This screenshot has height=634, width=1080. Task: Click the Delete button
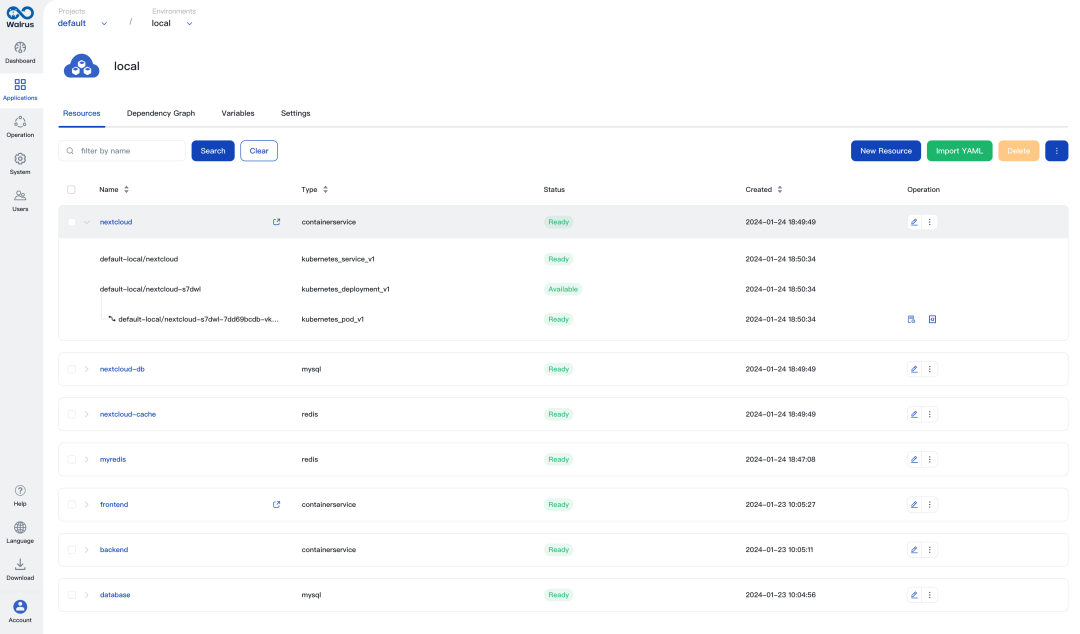pyautogui.click(x=1018, y=151)
